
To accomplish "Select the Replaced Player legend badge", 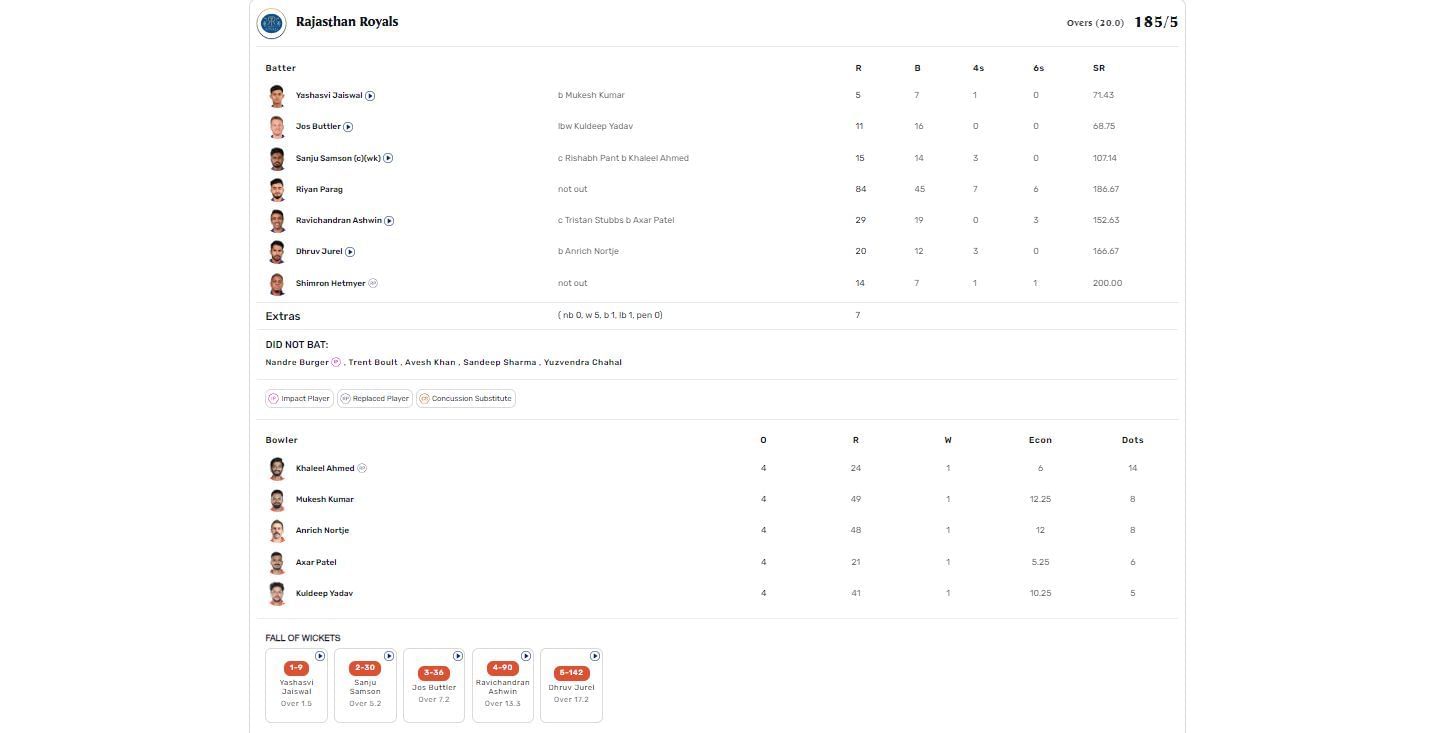I will 374,398.
